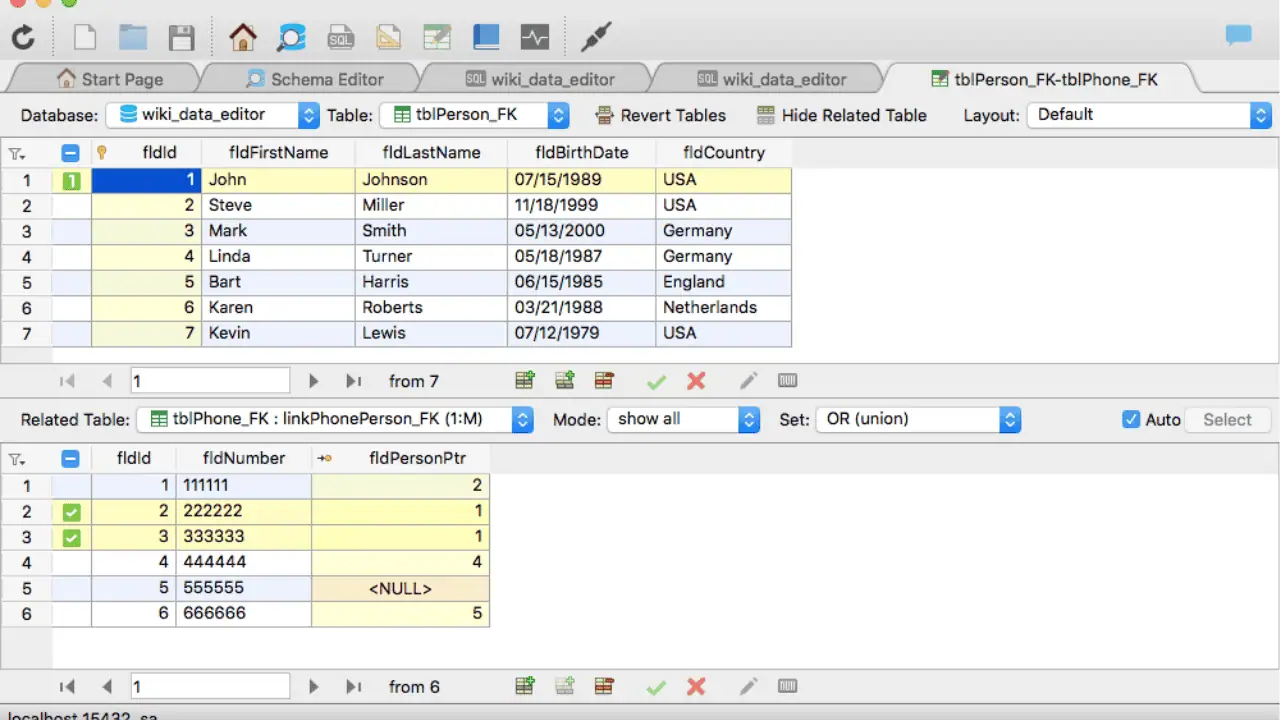The image size is (1280, 720).
Task: Click the connection plug icon
Action: [596, 38]
